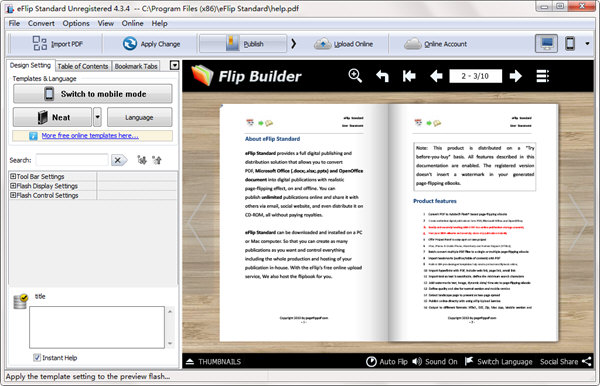This screenshot has width=600, height=386.
Task: Switch to the Design Setting tab
Action: coord(30,65)
